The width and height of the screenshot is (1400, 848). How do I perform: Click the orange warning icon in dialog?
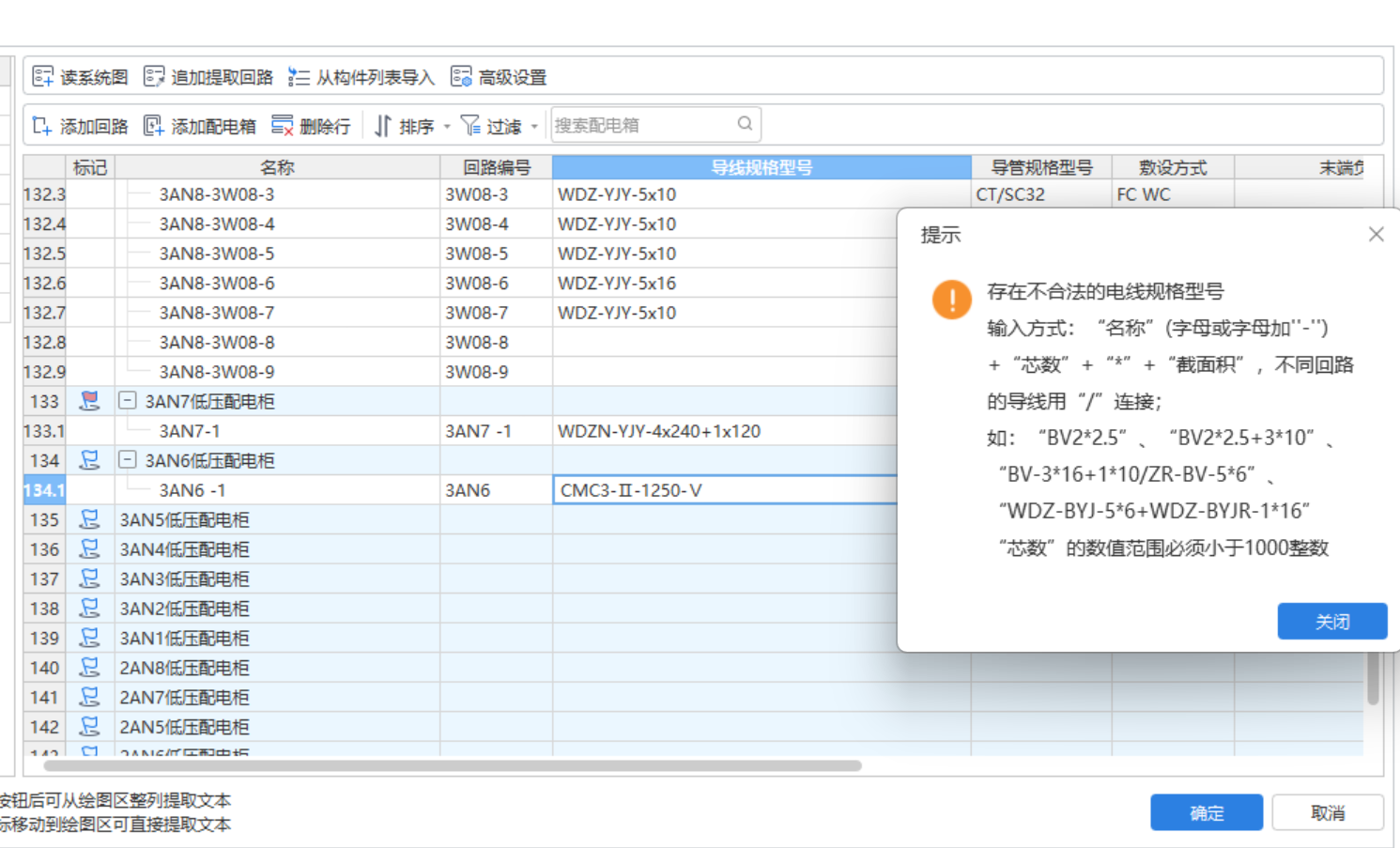[x=951, y=300]
